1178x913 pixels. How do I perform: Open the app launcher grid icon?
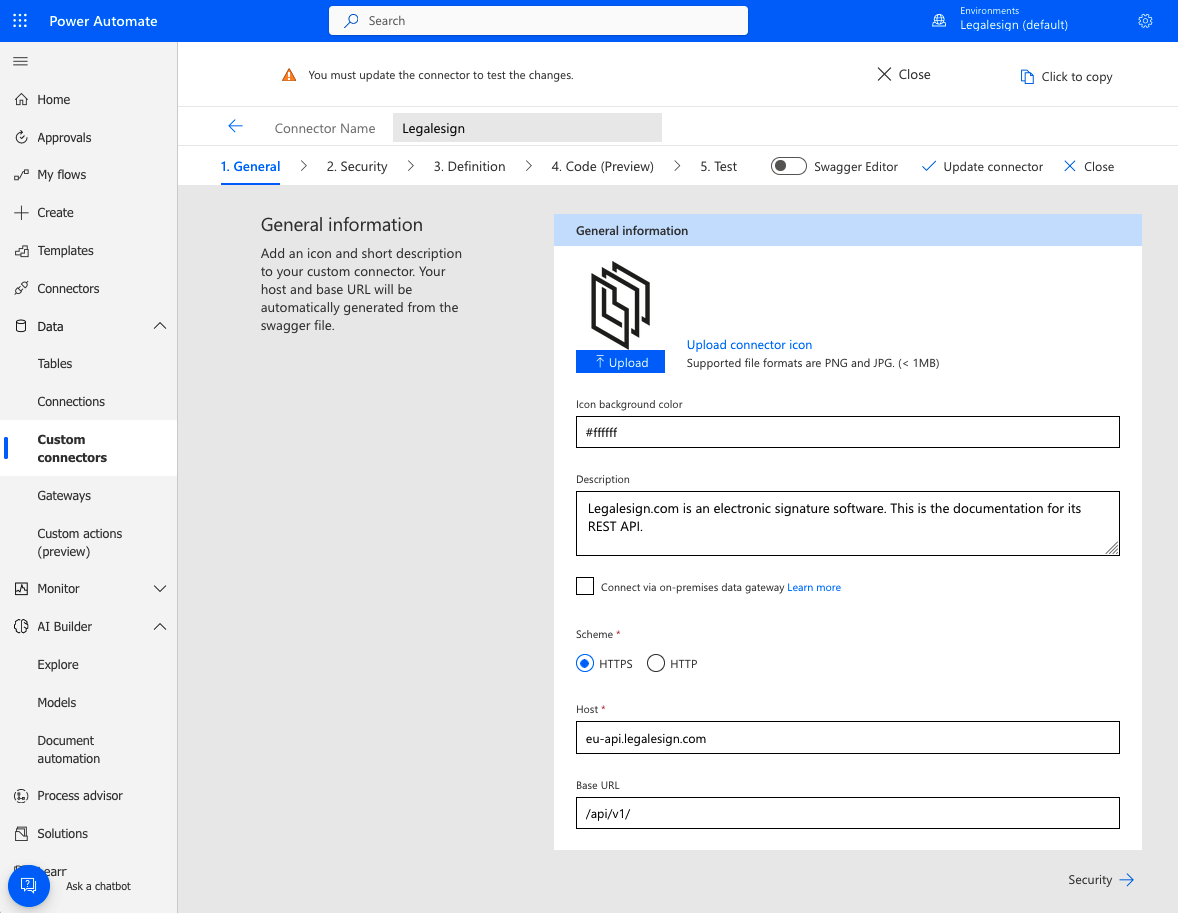click(20, 21)
